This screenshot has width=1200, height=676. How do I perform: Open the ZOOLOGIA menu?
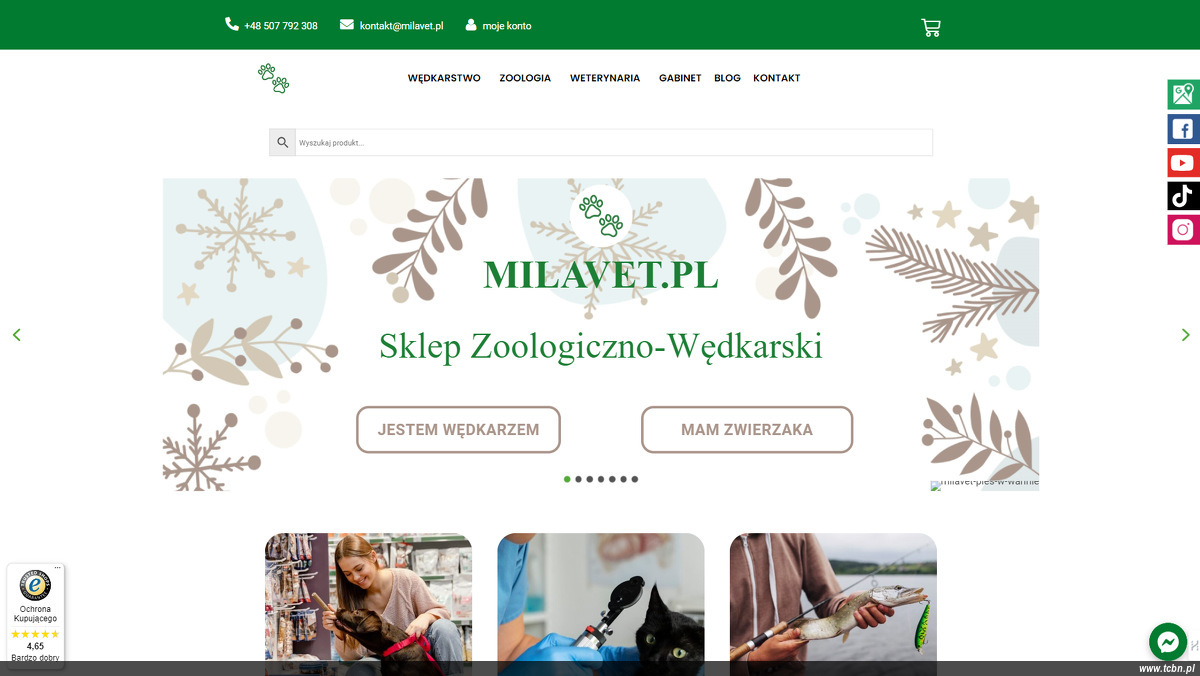(x=525, y=78)
